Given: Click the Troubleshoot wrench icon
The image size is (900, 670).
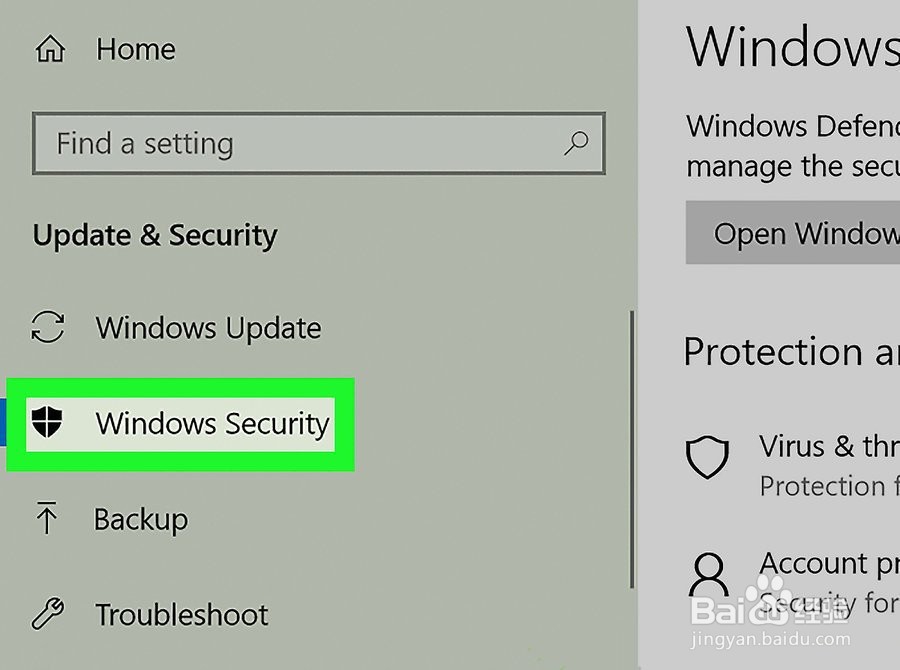Looking at the screenshot, I should point(50,615).
